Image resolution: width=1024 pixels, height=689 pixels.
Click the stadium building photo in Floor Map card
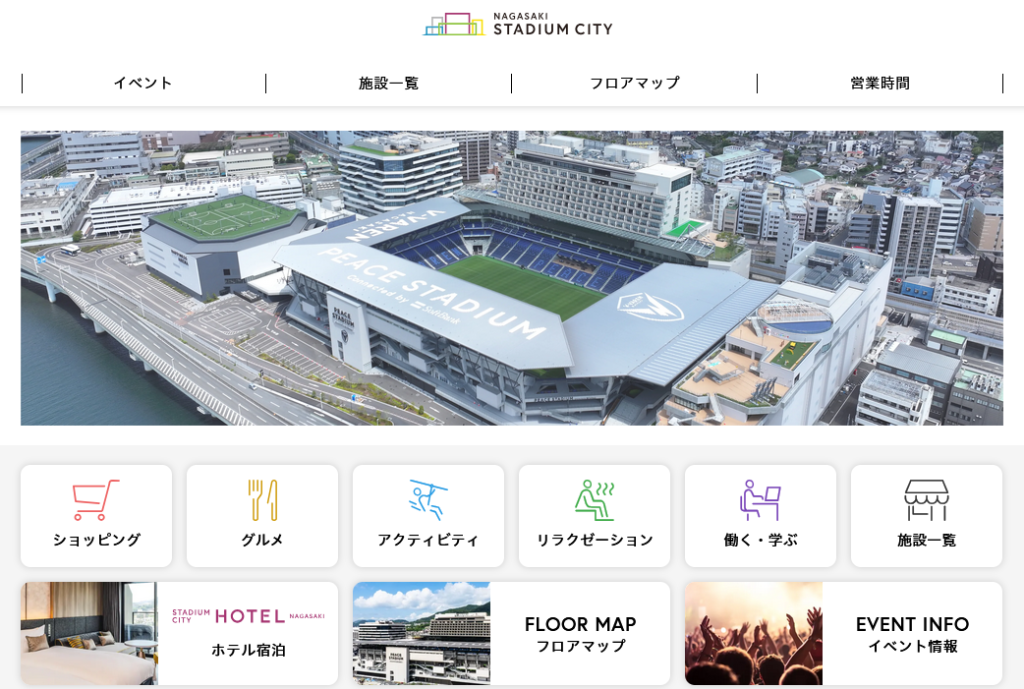point(421,633)
